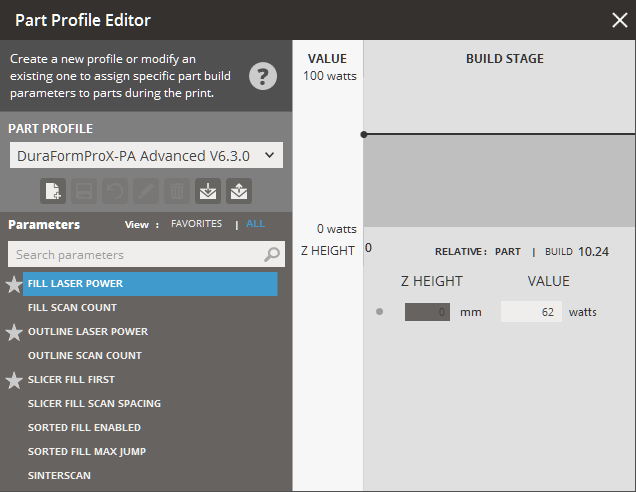Toggle favorite star for Outline Laser Power

pos(14,332)
